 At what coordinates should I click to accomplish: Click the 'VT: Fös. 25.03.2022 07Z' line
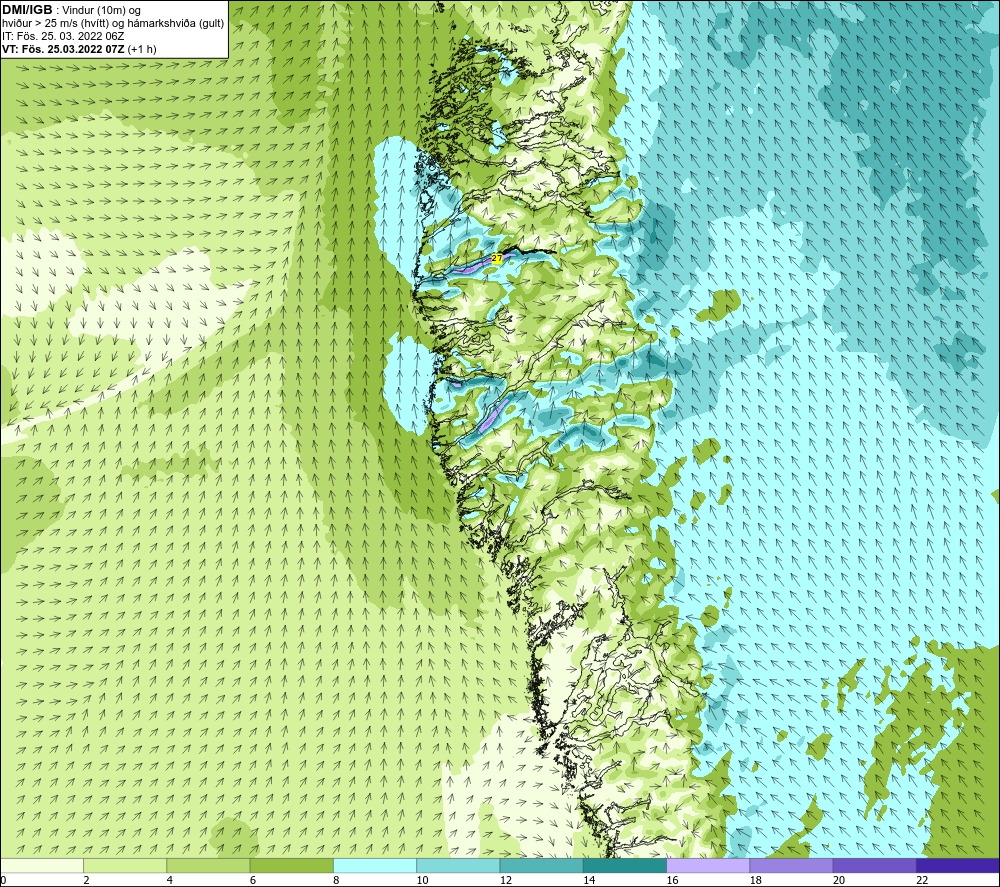click(79, 49)
